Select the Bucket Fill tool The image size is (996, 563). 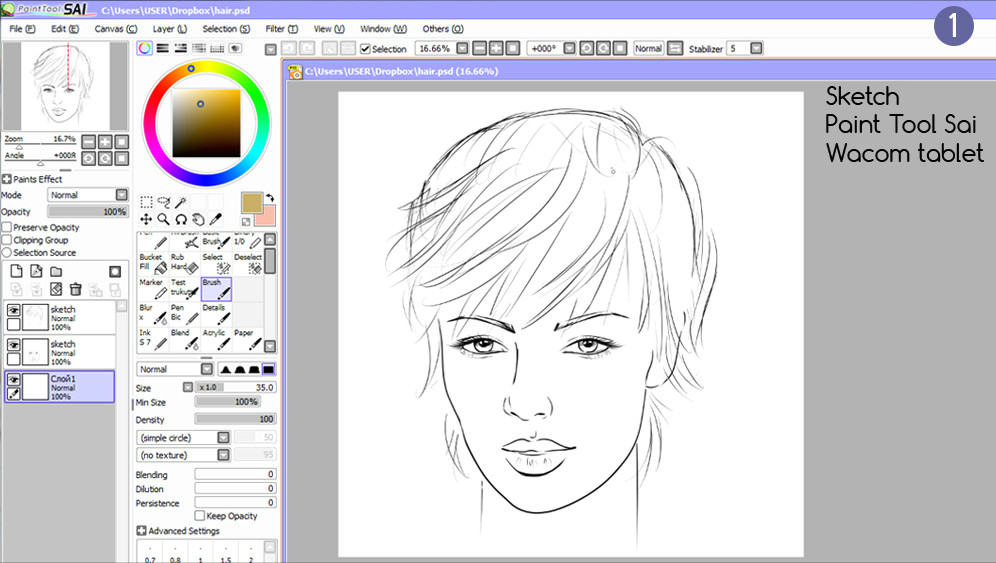click(x=152, y=263)
